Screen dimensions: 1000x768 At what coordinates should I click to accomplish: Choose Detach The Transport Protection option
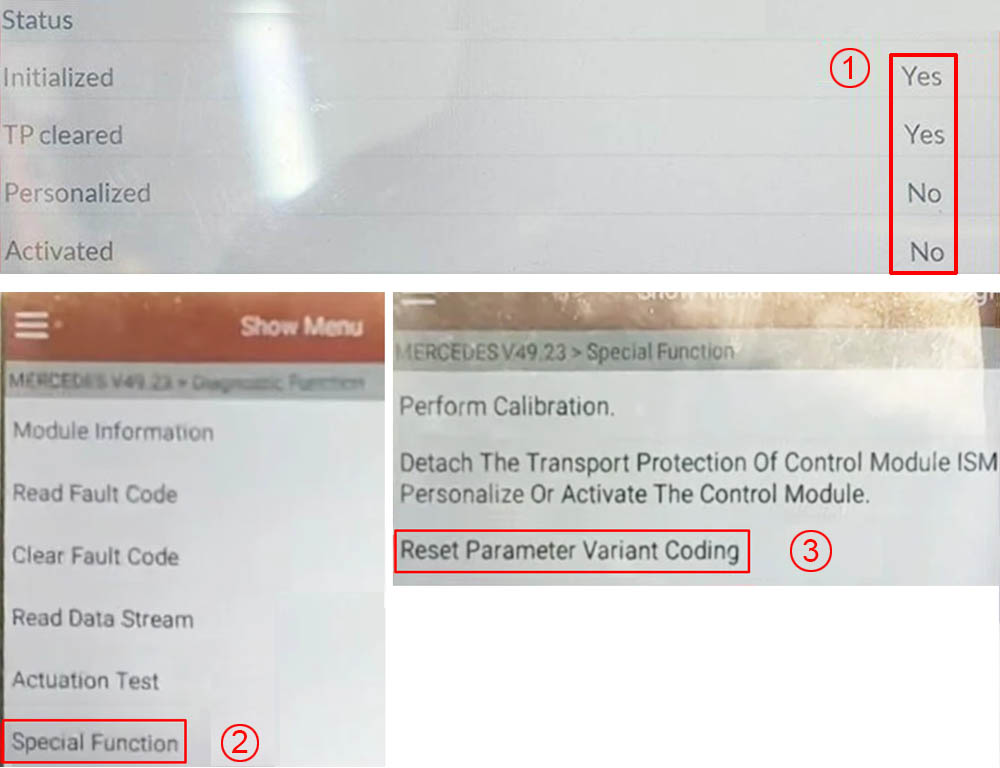[x=698, y=462]
